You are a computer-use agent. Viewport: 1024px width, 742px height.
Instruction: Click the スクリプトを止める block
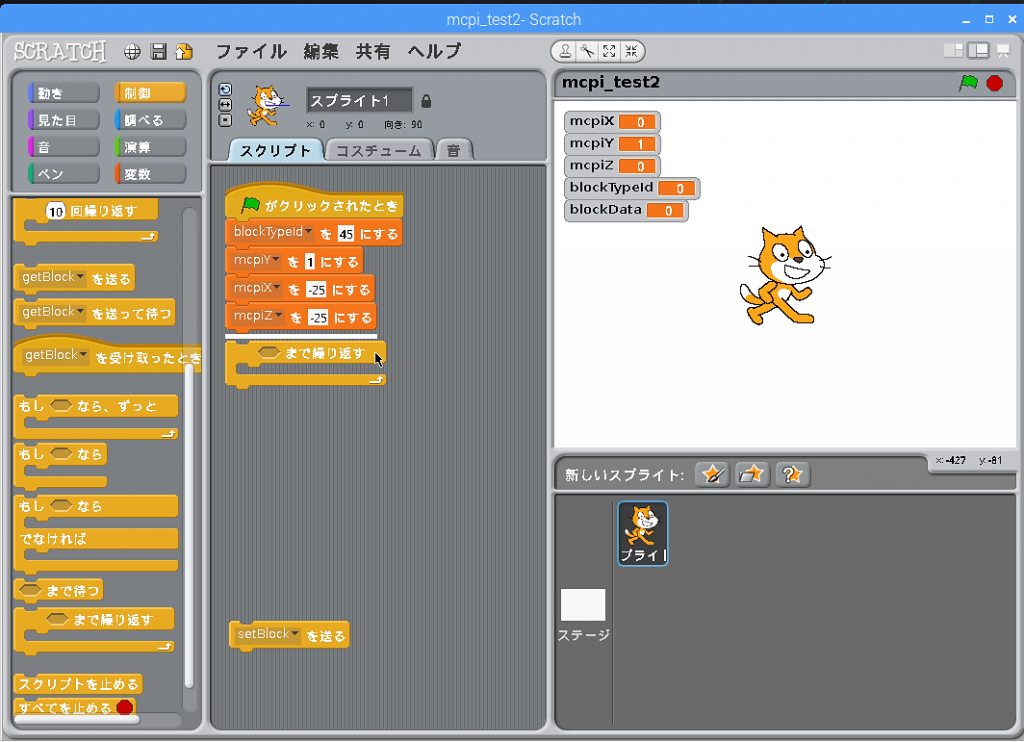[78, 684]
